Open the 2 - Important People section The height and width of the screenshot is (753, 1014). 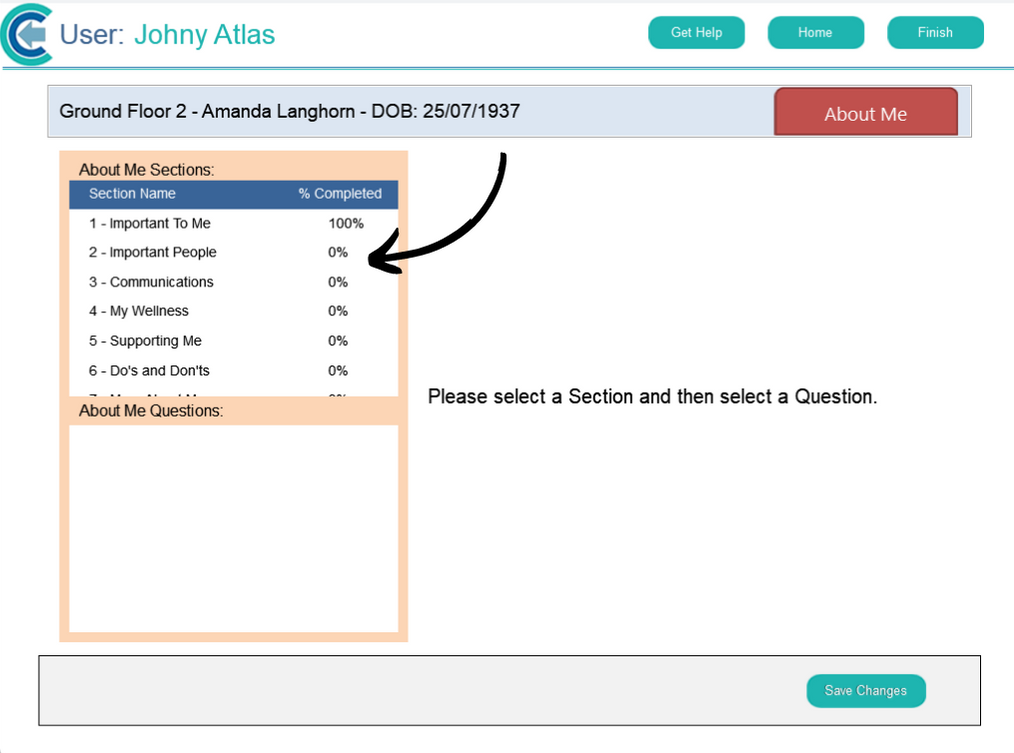click(x=152, y=253)
